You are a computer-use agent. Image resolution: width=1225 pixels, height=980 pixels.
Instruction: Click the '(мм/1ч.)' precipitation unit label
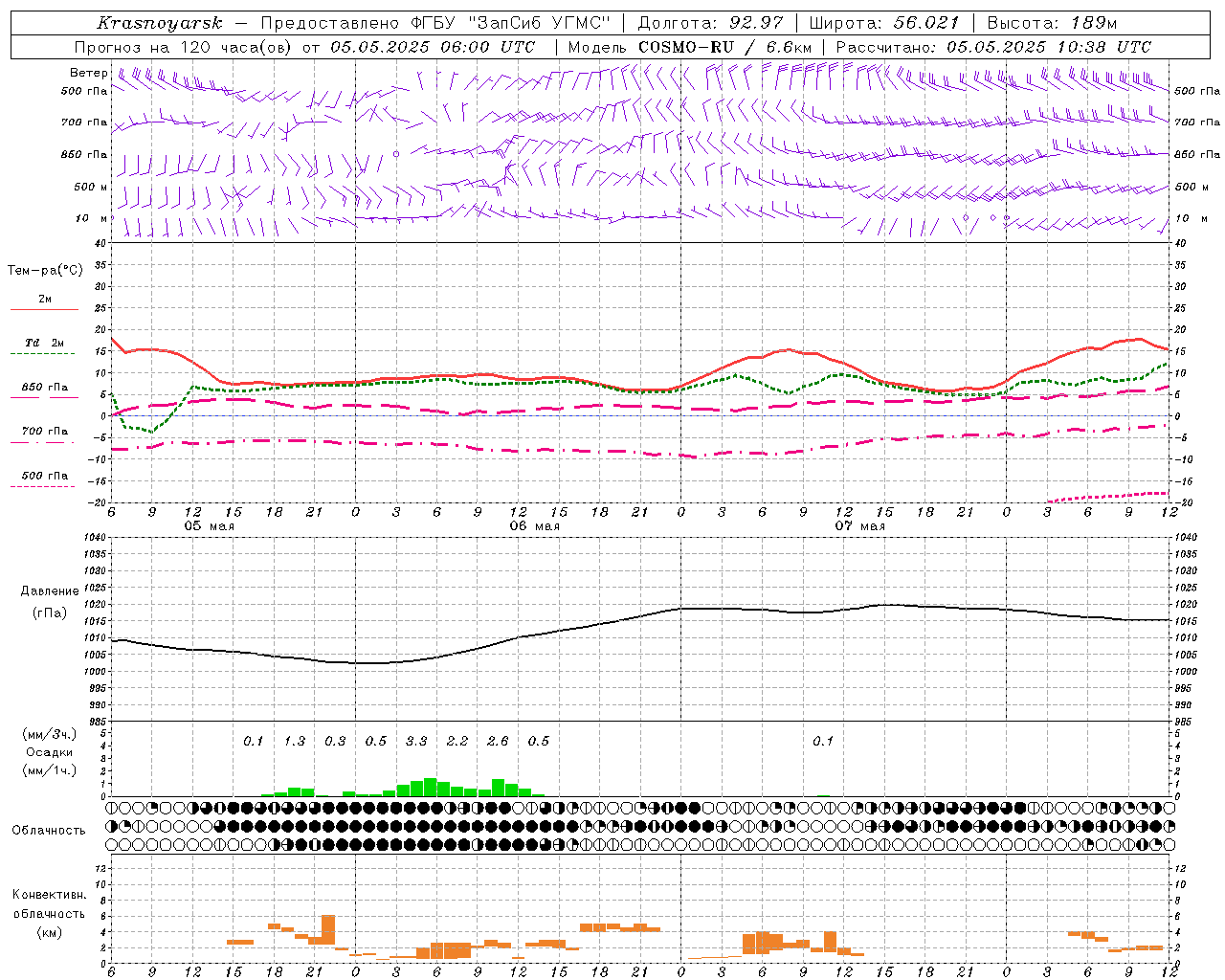click(x=49, y=770)
